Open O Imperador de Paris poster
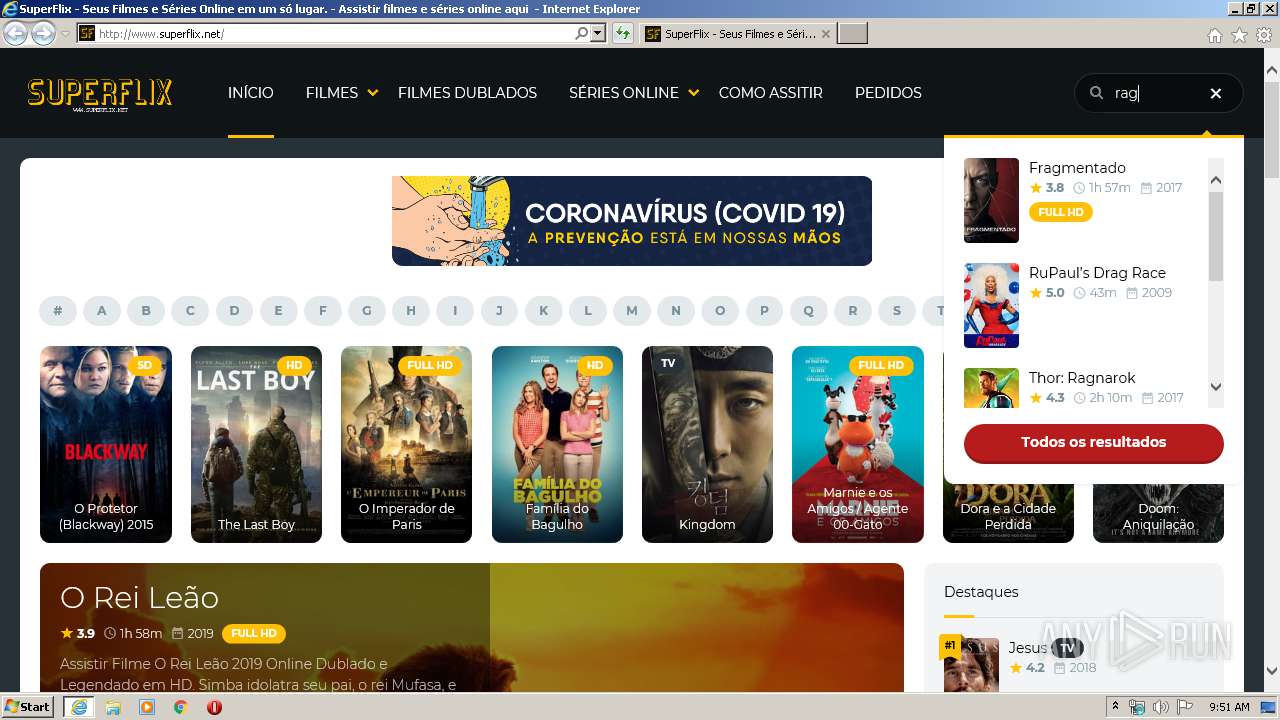The height and width of the screenshot is (720, 1280). click(x=406, y=444)
